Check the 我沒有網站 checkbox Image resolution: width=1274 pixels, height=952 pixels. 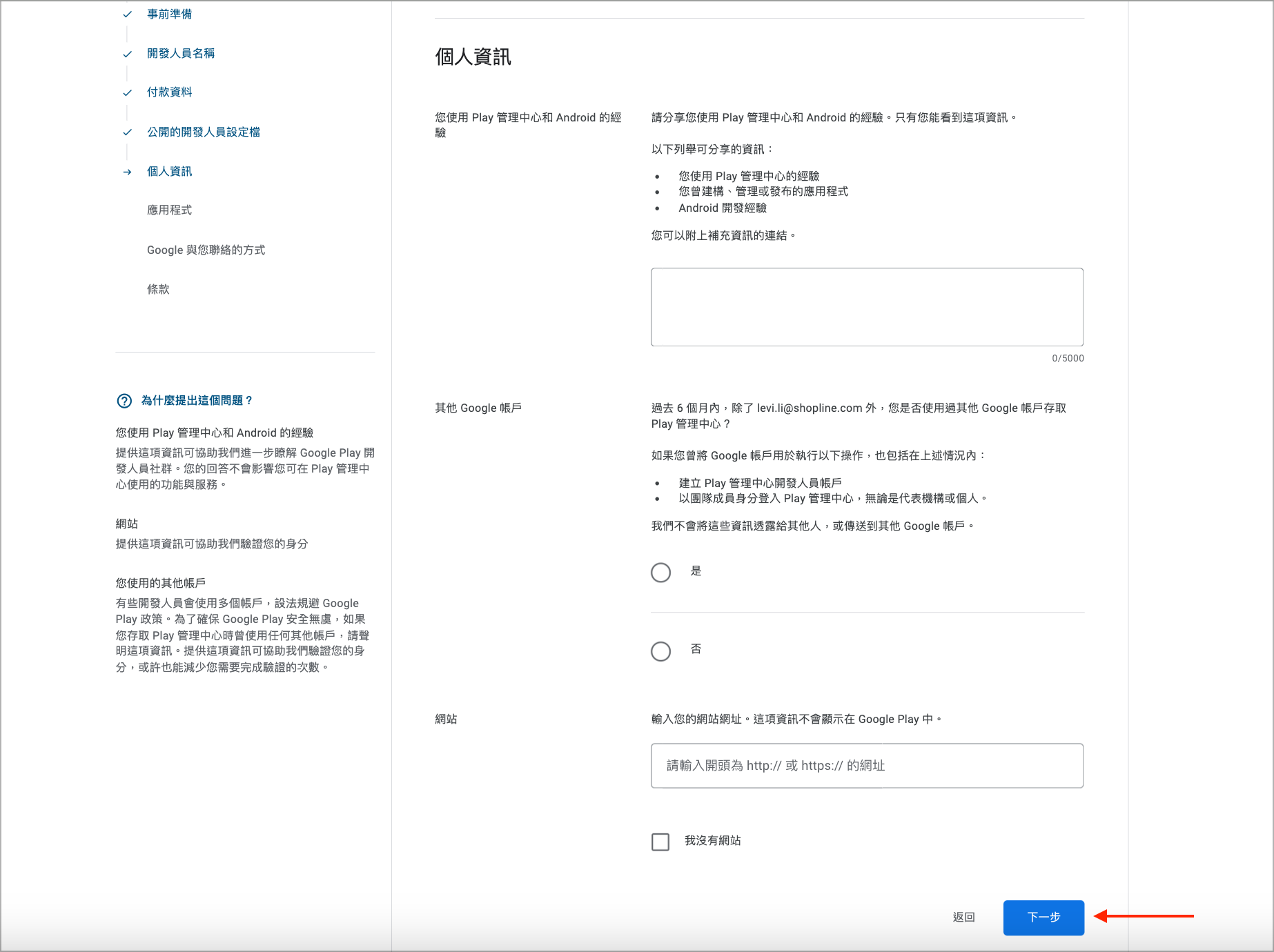pos(660,842)
